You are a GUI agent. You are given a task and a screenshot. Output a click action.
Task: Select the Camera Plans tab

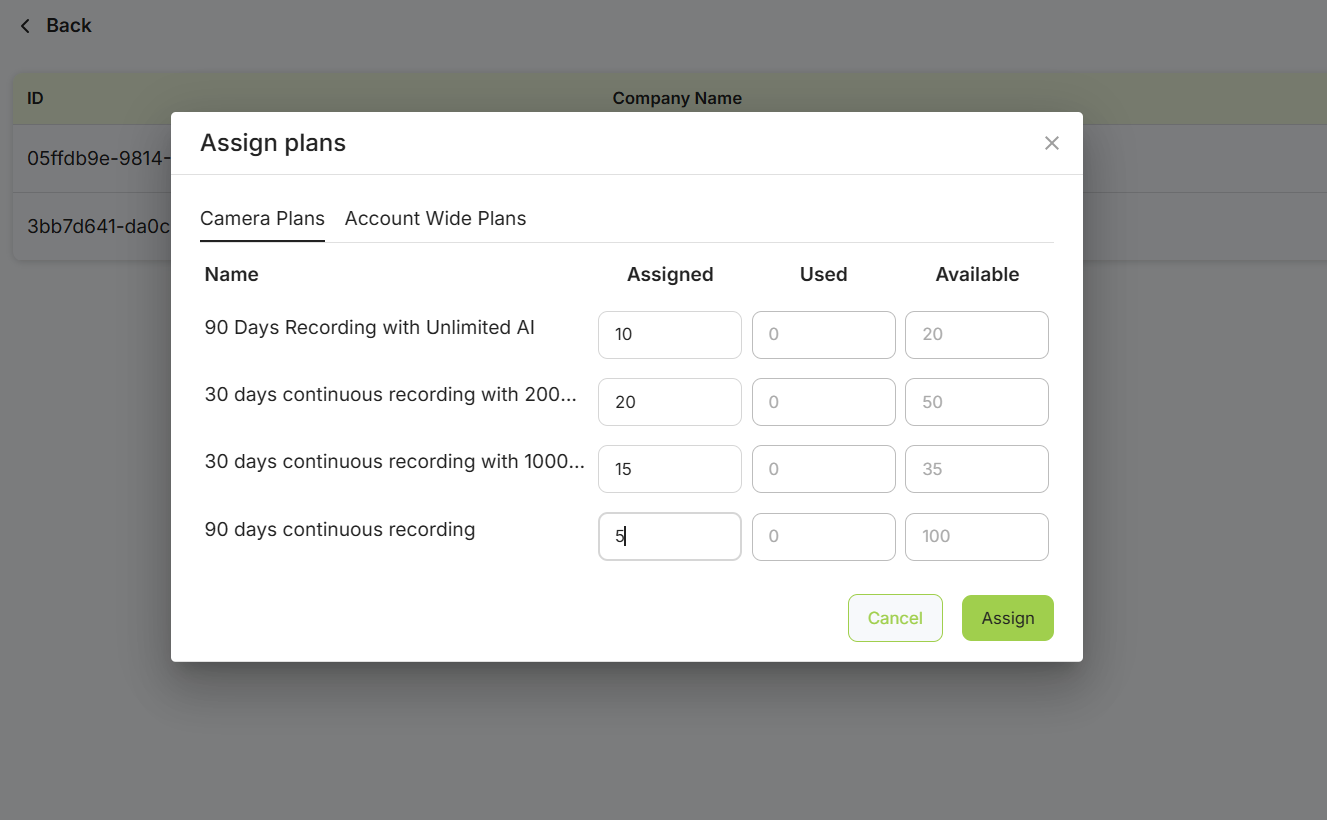click(x=262, y=218)
